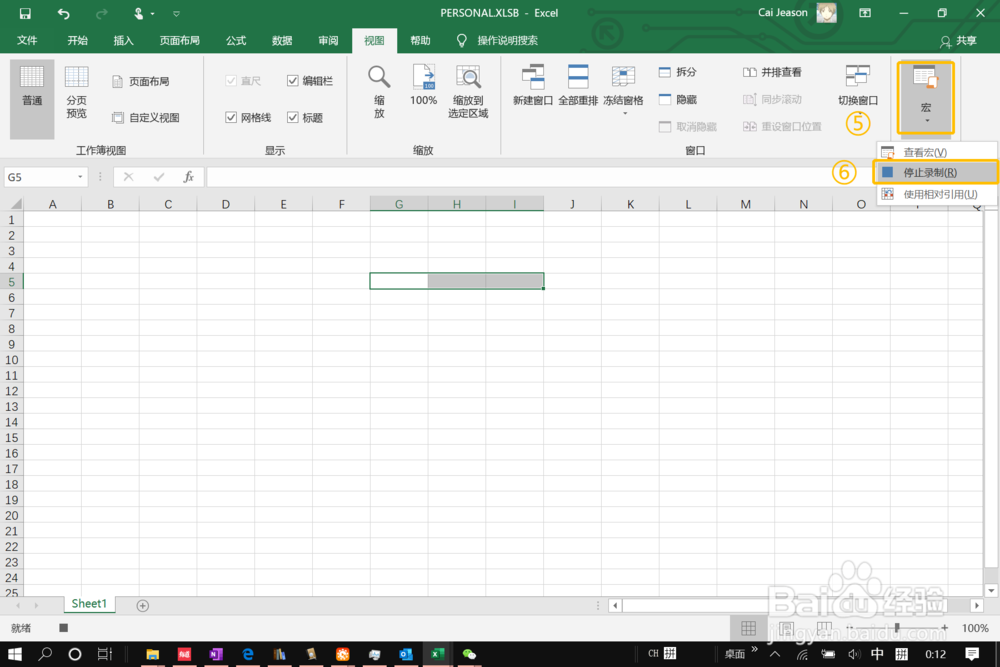
Task: Click the 100% zoom level in the status bar
Action: point(975,628)
